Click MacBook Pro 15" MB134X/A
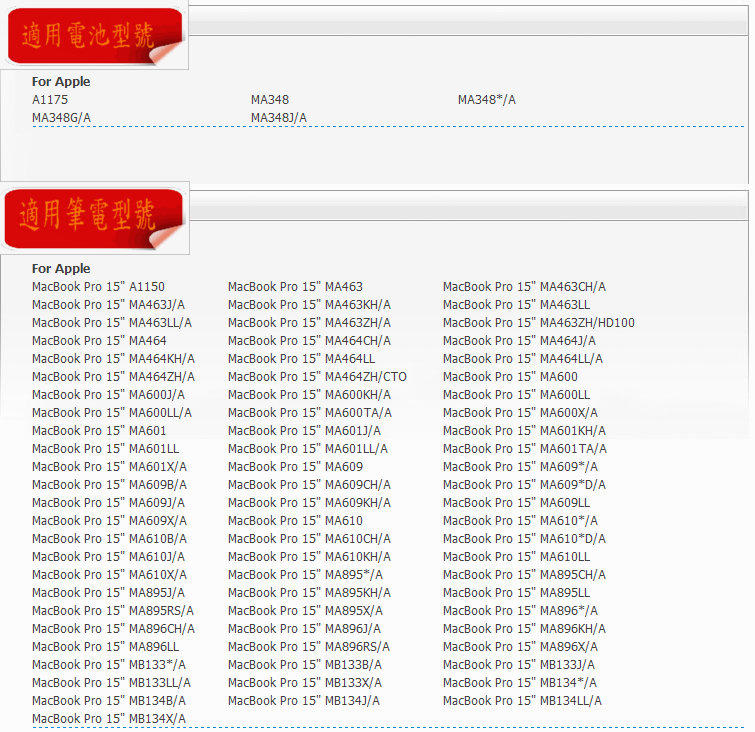The width and height of the screenshot is (755, 732). (x=109, y=718)
